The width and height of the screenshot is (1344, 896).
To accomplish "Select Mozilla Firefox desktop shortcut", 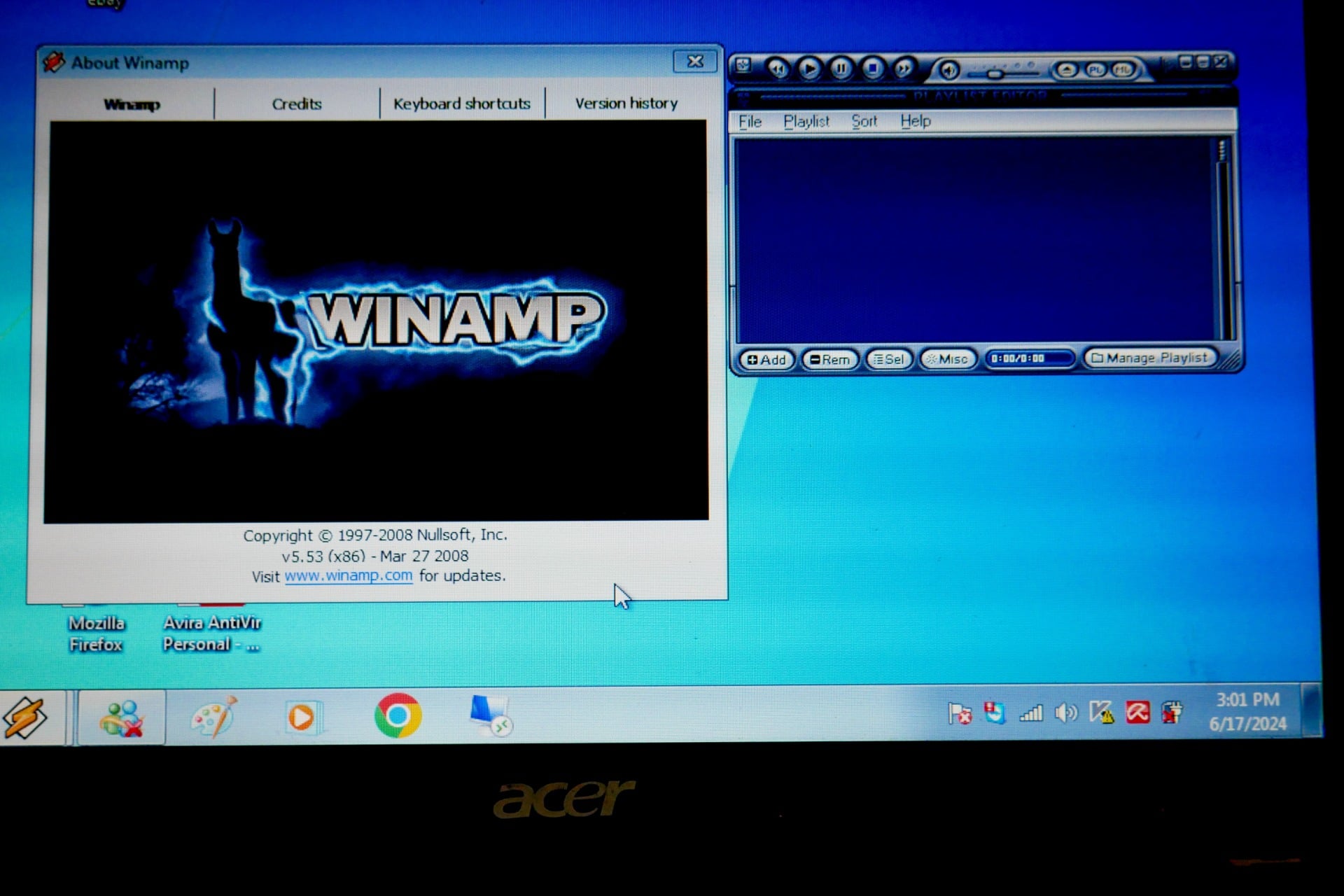I will click(x=97, y=633).
